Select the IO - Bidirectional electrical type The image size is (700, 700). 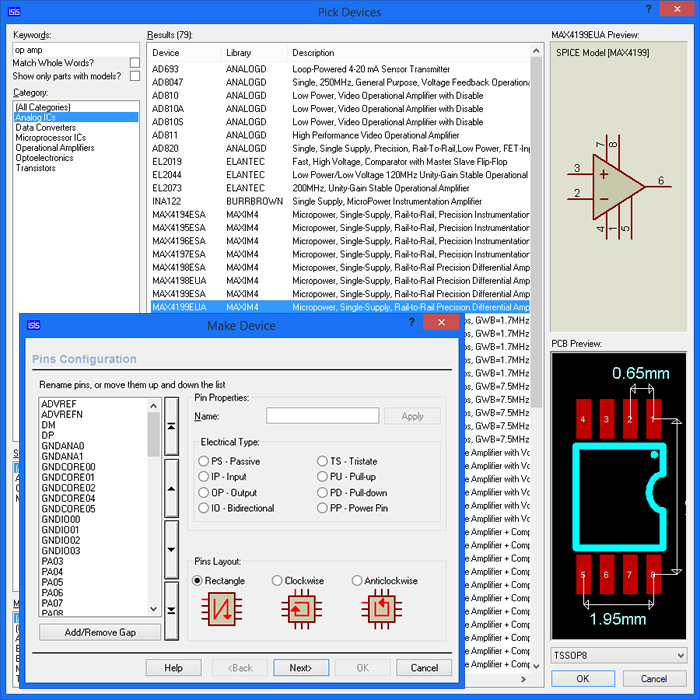tap(204, 508)
